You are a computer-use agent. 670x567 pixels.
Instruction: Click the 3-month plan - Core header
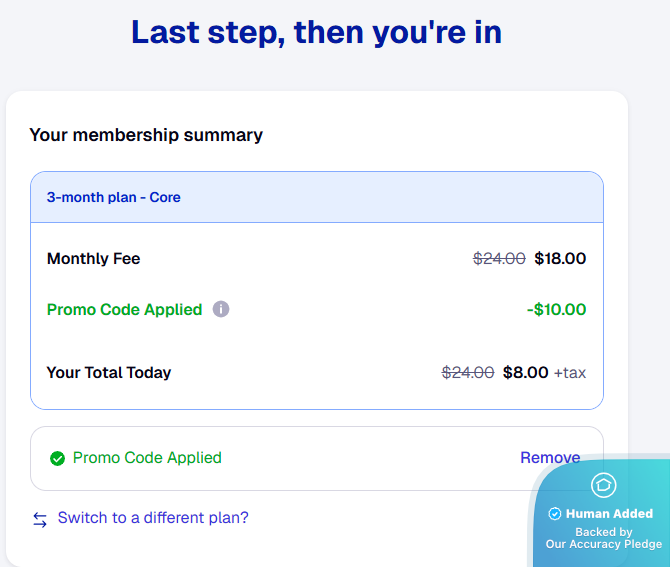(x=114, y=197)
